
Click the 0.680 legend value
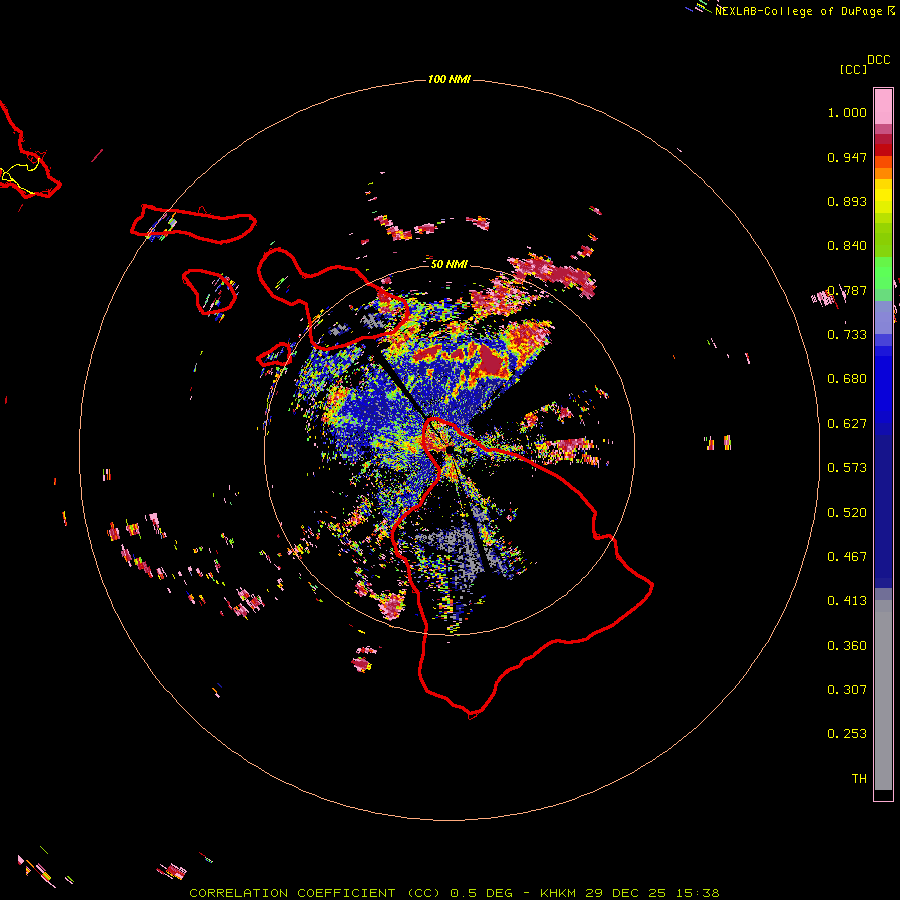click(847, 379)
